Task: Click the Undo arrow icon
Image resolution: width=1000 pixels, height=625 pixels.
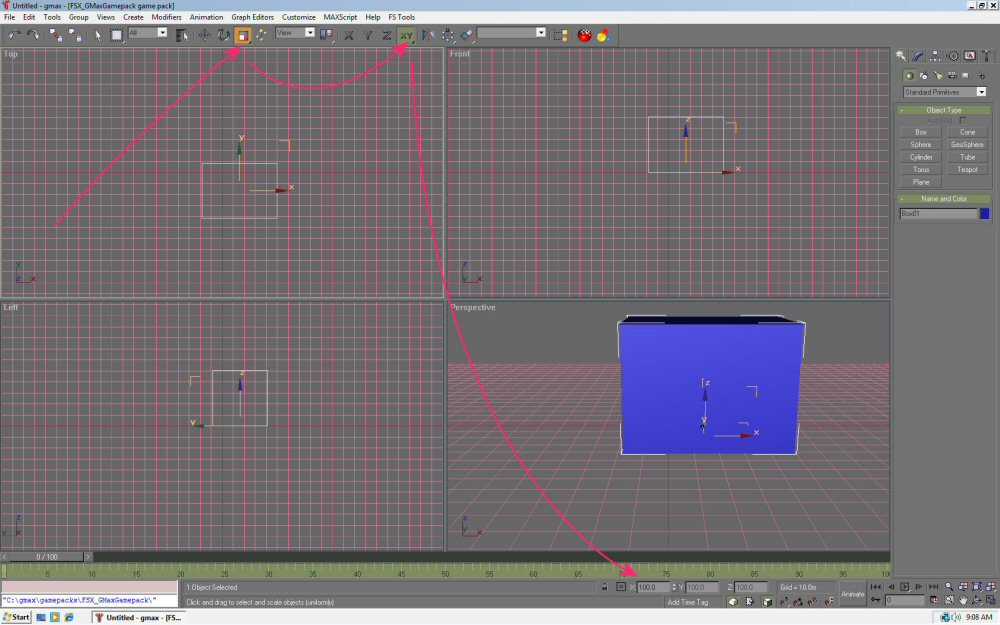Action: (14, 35)
